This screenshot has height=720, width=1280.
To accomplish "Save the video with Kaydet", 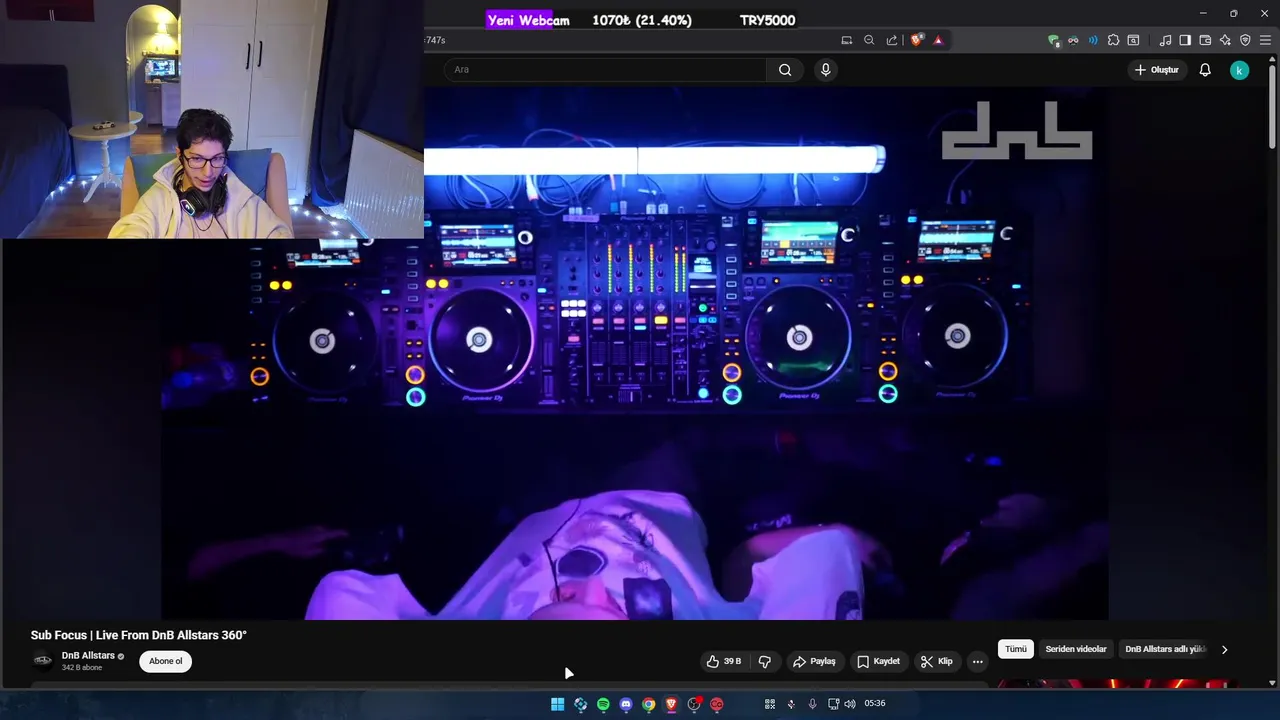I will tap(878, 661).
